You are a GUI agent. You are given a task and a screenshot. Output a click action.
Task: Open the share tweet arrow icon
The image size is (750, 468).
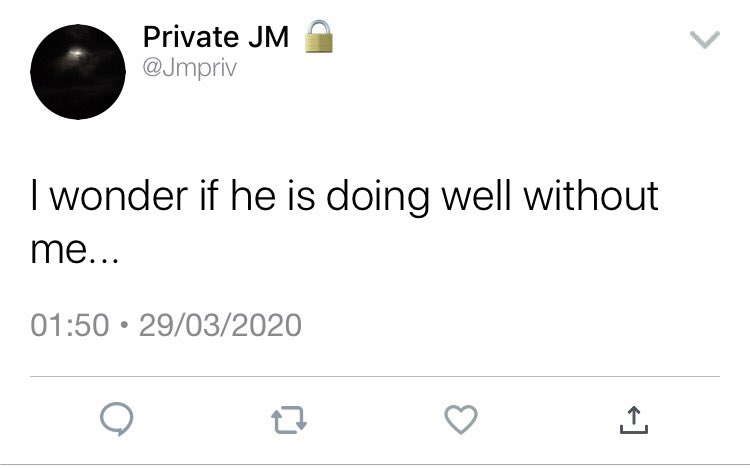634,420
